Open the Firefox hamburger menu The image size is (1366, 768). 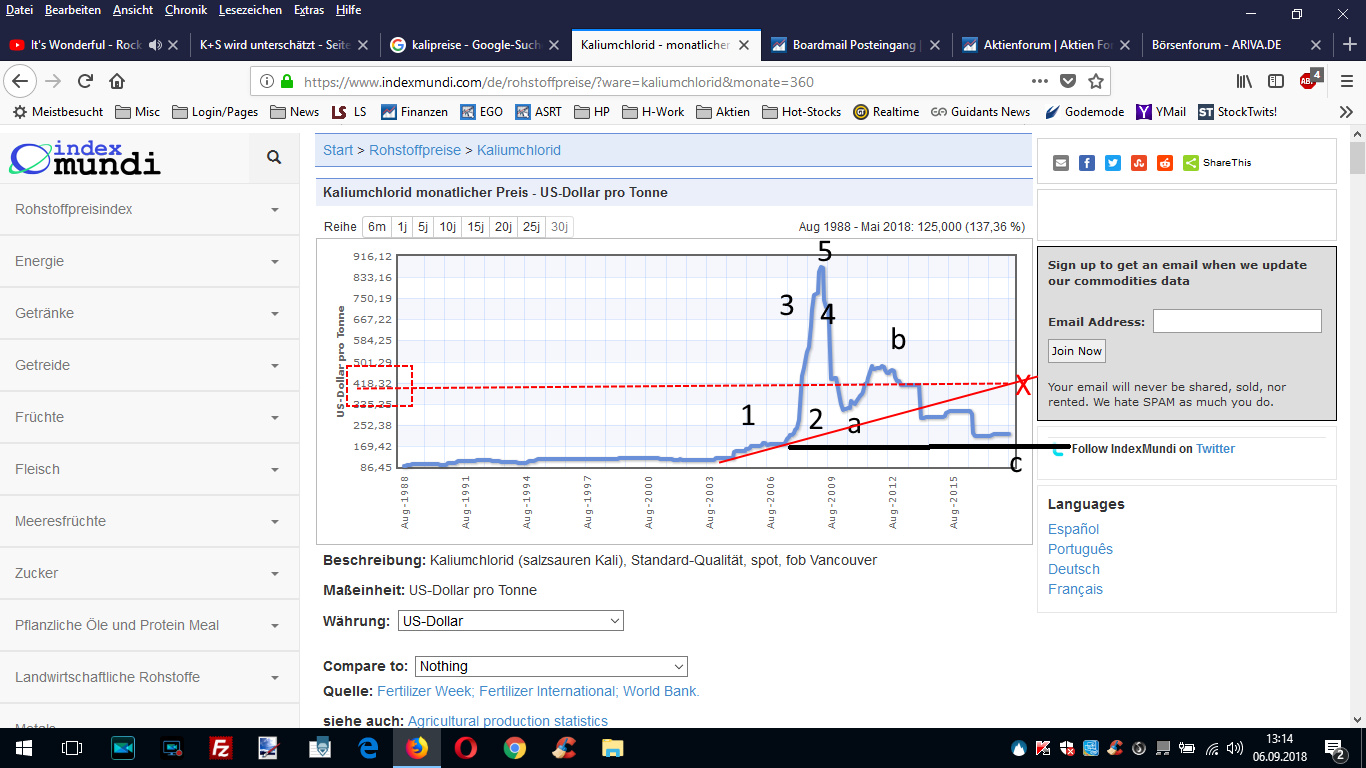click(1346, 81)
